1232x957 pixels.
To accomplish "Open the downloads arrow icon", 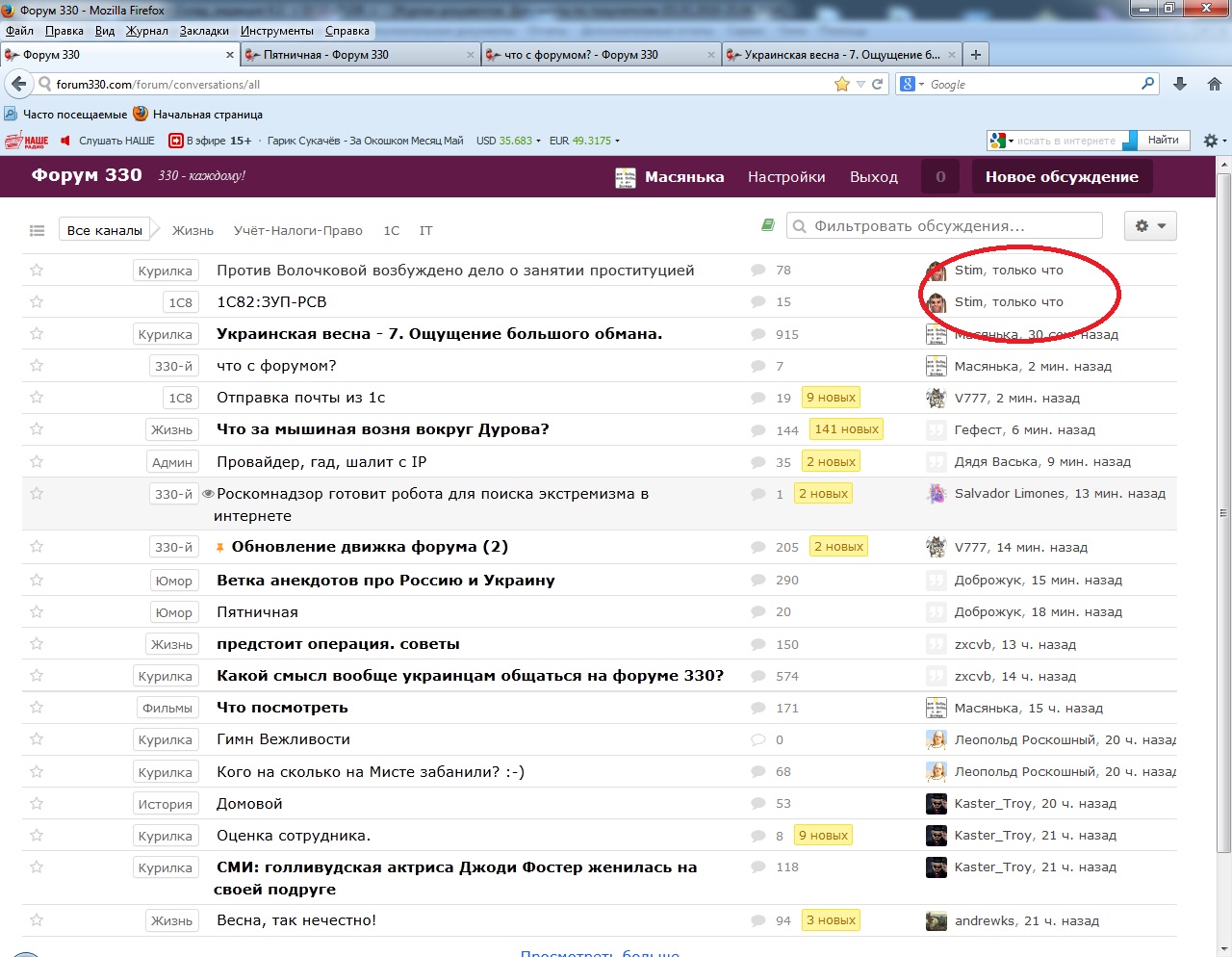I will tap(1180, 84).
